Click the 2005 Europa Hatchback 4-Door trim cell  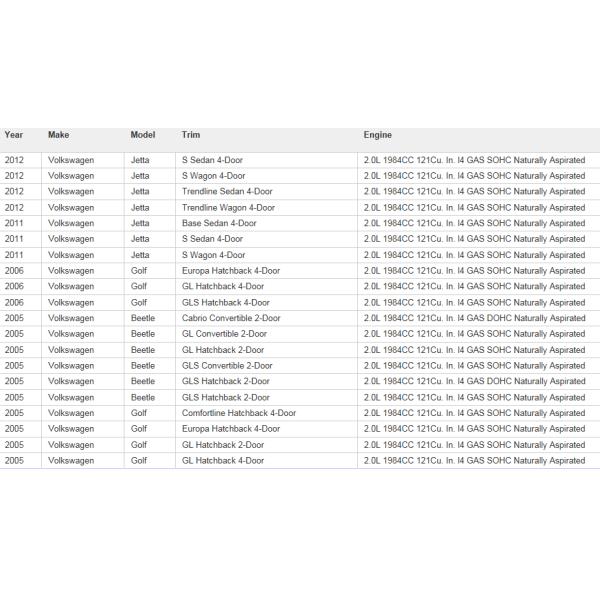(x=230, y=429)
